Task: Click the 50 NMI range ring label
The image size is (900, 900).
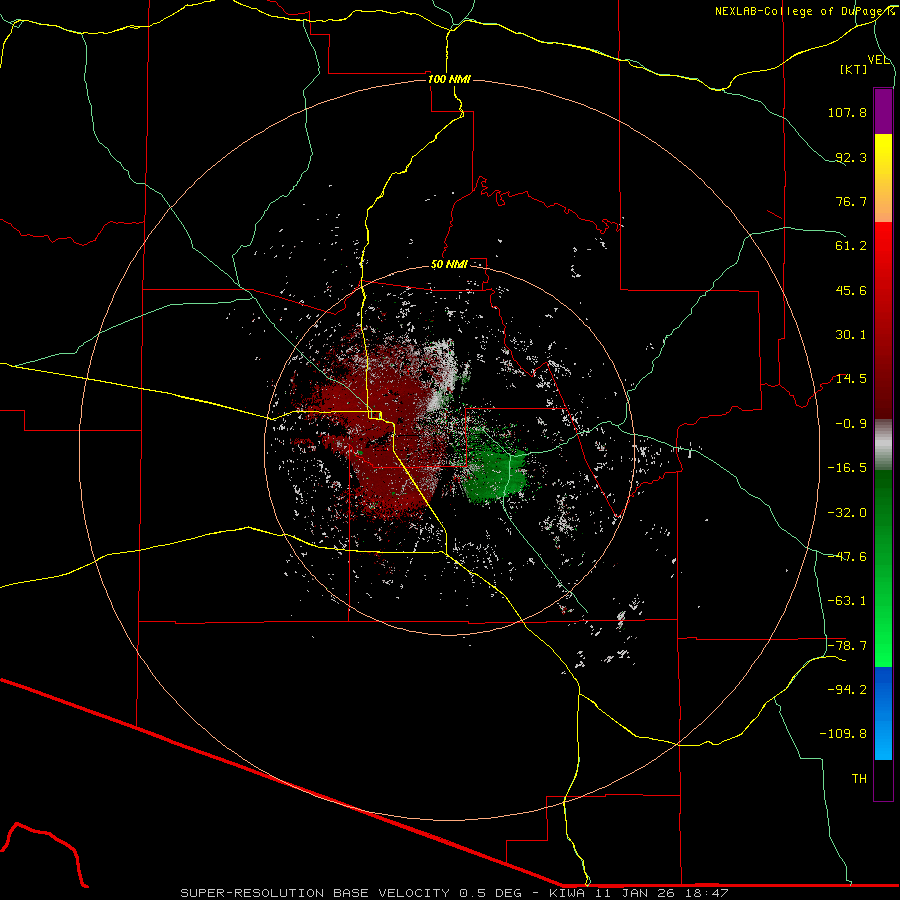Action: pos(449,265)
